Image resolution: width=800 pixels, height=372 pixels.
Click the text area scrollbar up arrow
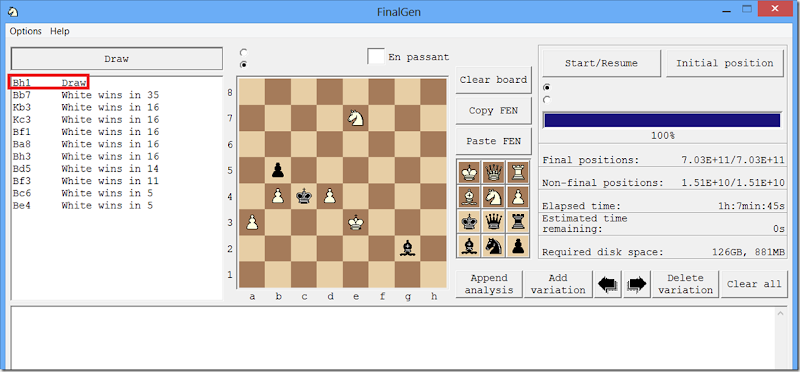pyautogui.click(x=781, y=314)
